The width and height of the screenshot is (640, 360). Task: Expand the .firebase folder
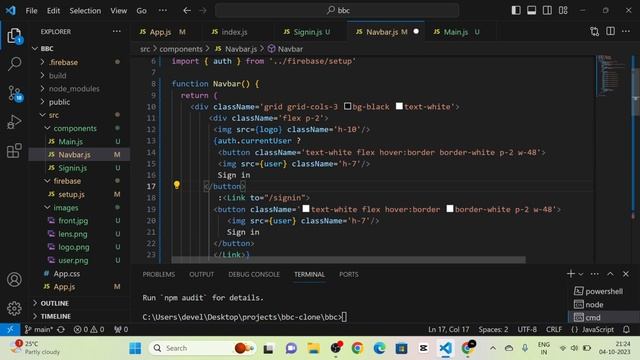(79, 62)
